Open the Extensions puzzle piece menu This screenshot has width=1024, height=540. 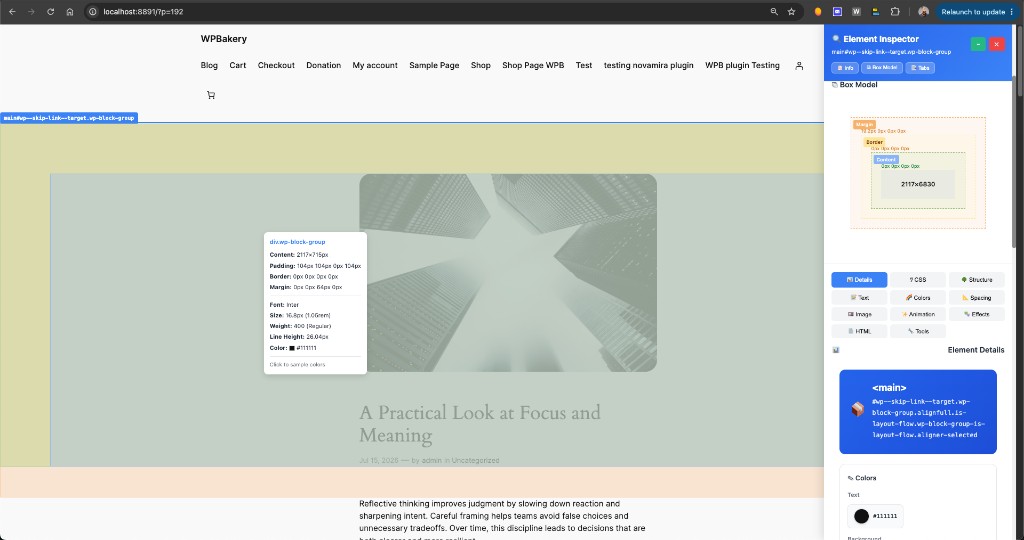895,12
